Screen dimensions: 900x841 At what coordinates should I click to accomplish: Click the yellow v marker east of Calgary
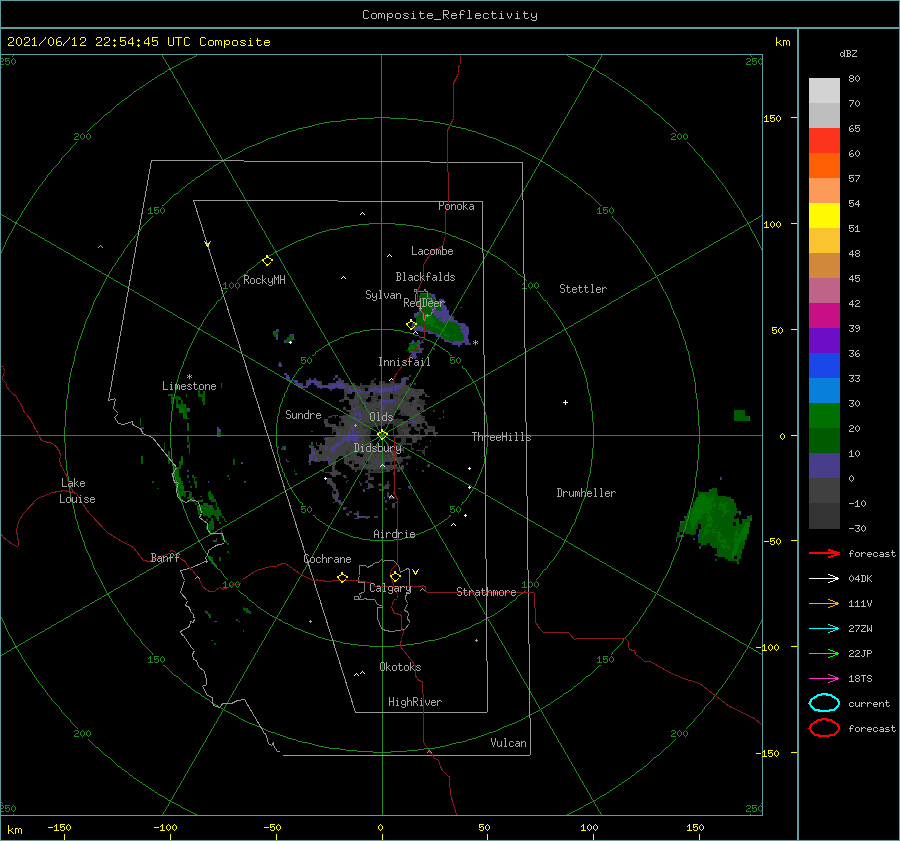415,572
